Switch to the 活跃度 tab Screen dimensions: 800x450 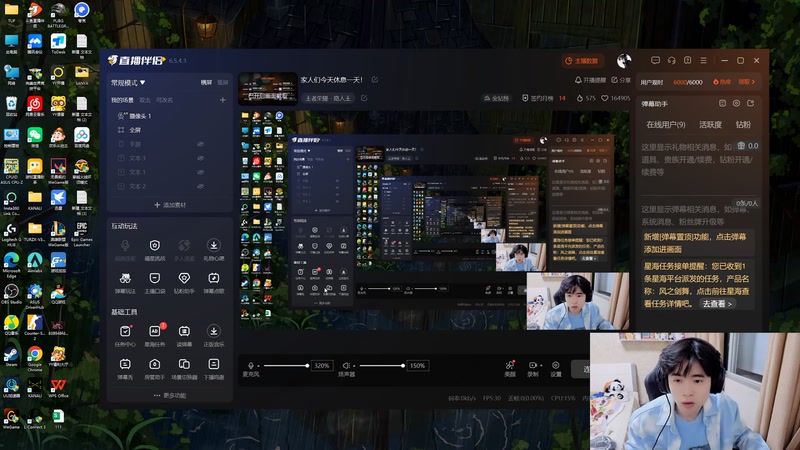[x=710, y=124]
